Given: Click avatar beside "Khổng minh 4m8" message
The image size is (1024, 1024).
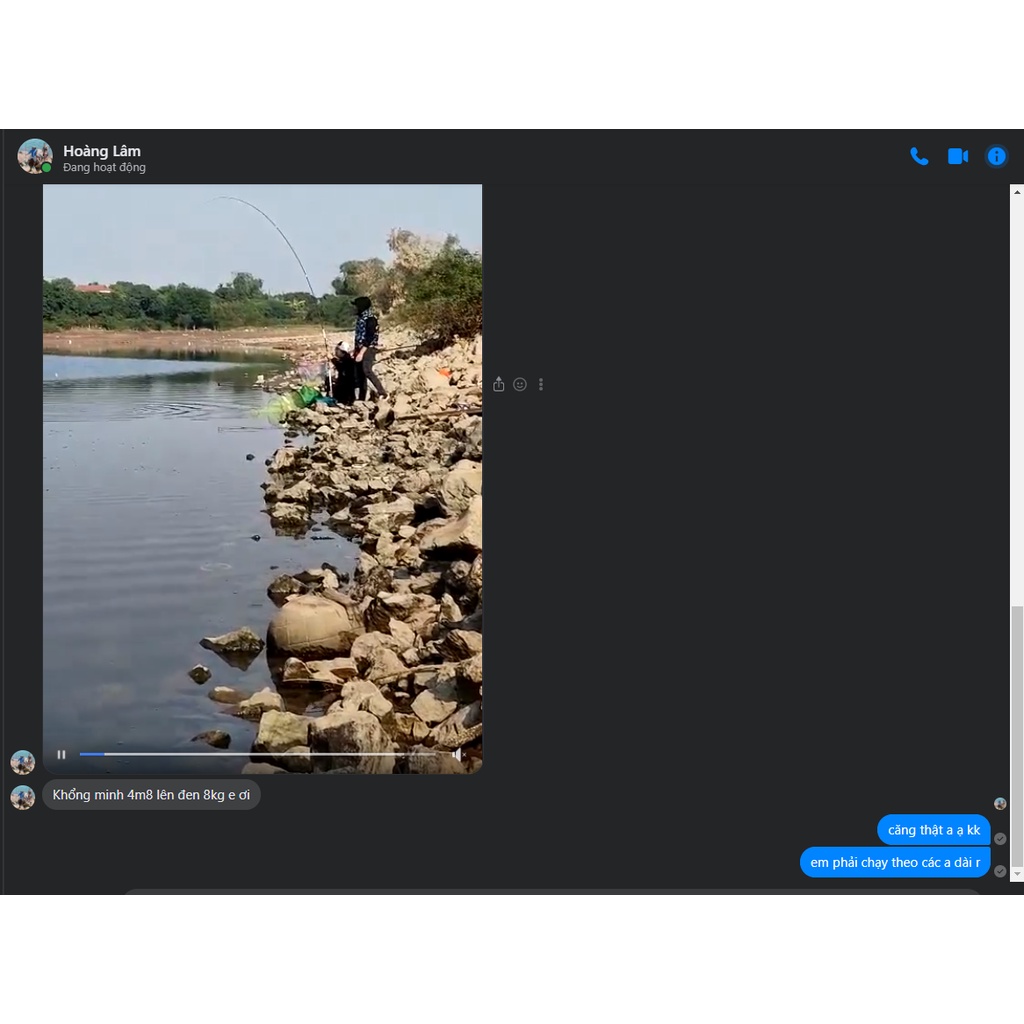Looking at the screenshot, I should [23, 797].
